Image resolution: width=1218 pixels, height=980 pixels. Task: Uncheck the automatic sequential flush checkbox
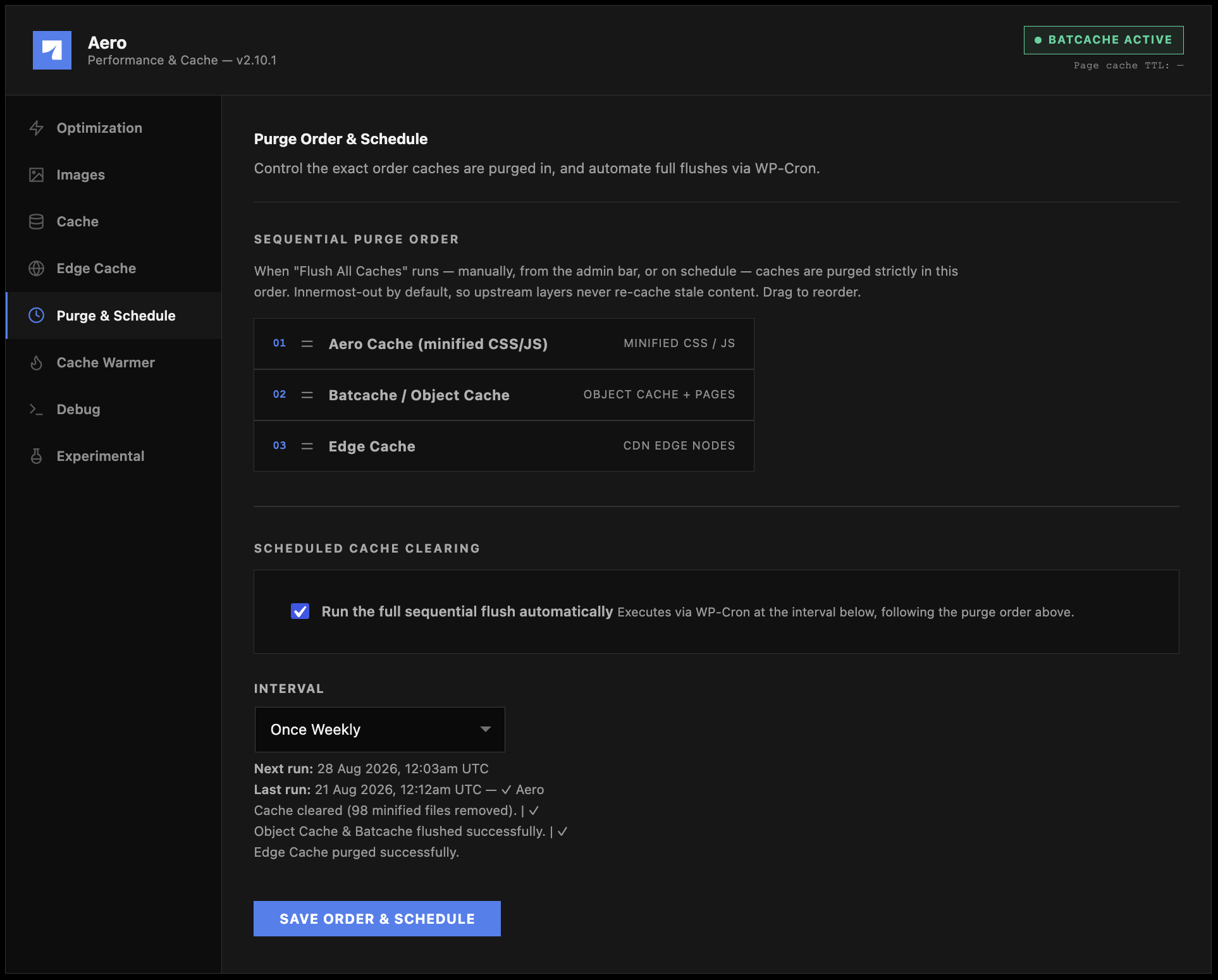point(300,611)
